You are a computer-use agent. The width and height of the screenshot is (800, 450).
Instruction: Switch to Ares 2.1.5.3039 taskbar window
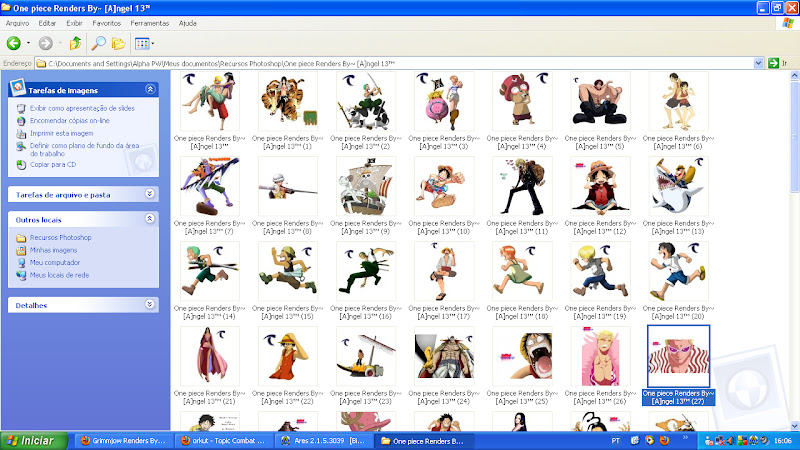point(323,441)
